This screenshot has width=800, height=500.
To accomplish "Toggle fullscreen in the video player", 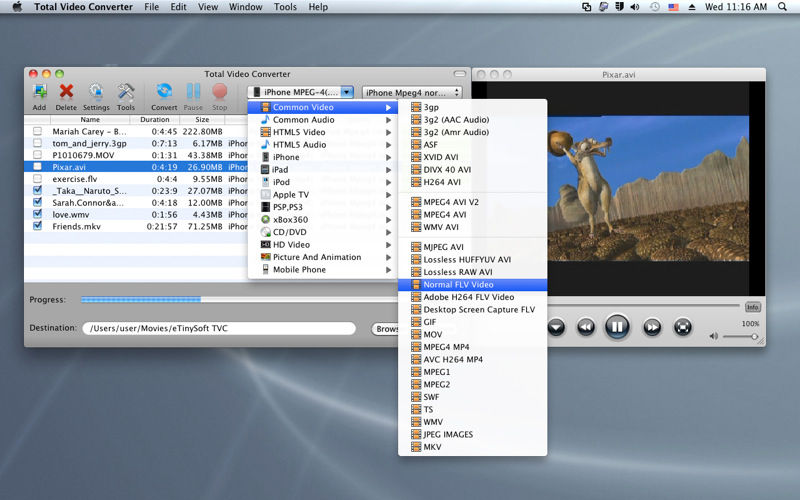I will pos(683,327).
